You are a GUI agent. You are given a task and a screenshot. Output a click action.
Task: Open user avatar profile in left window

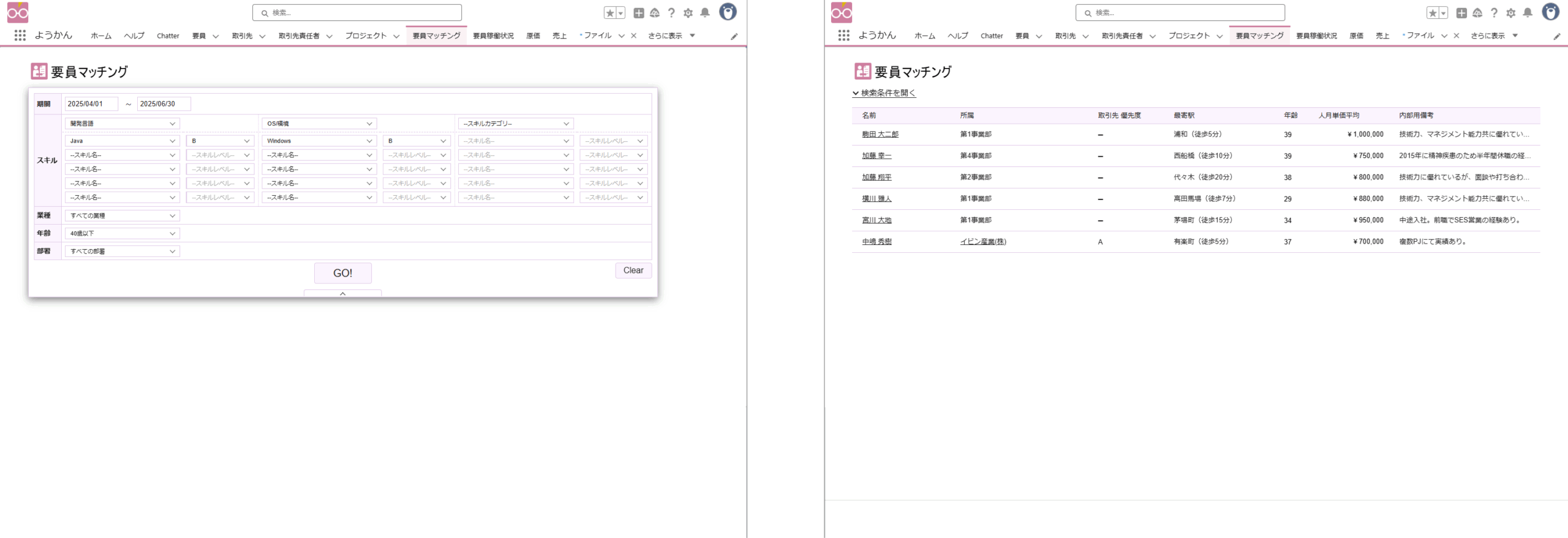[728, 12]
